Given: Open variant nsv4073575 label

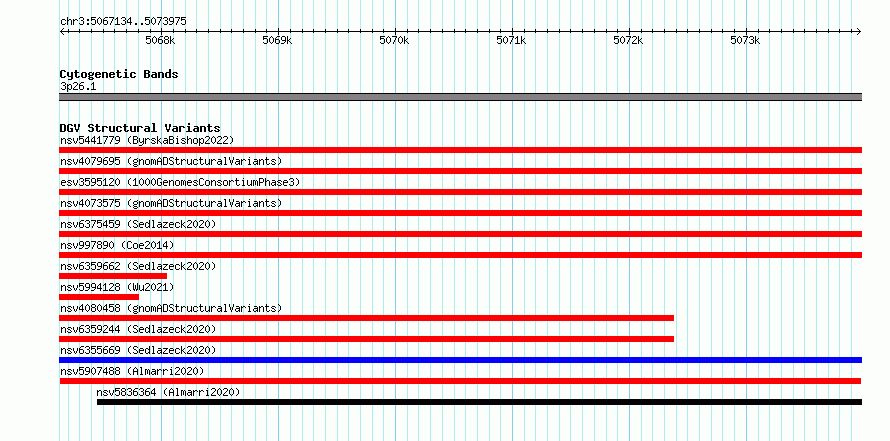Looking at the screenshot, I should pos(171,203).
